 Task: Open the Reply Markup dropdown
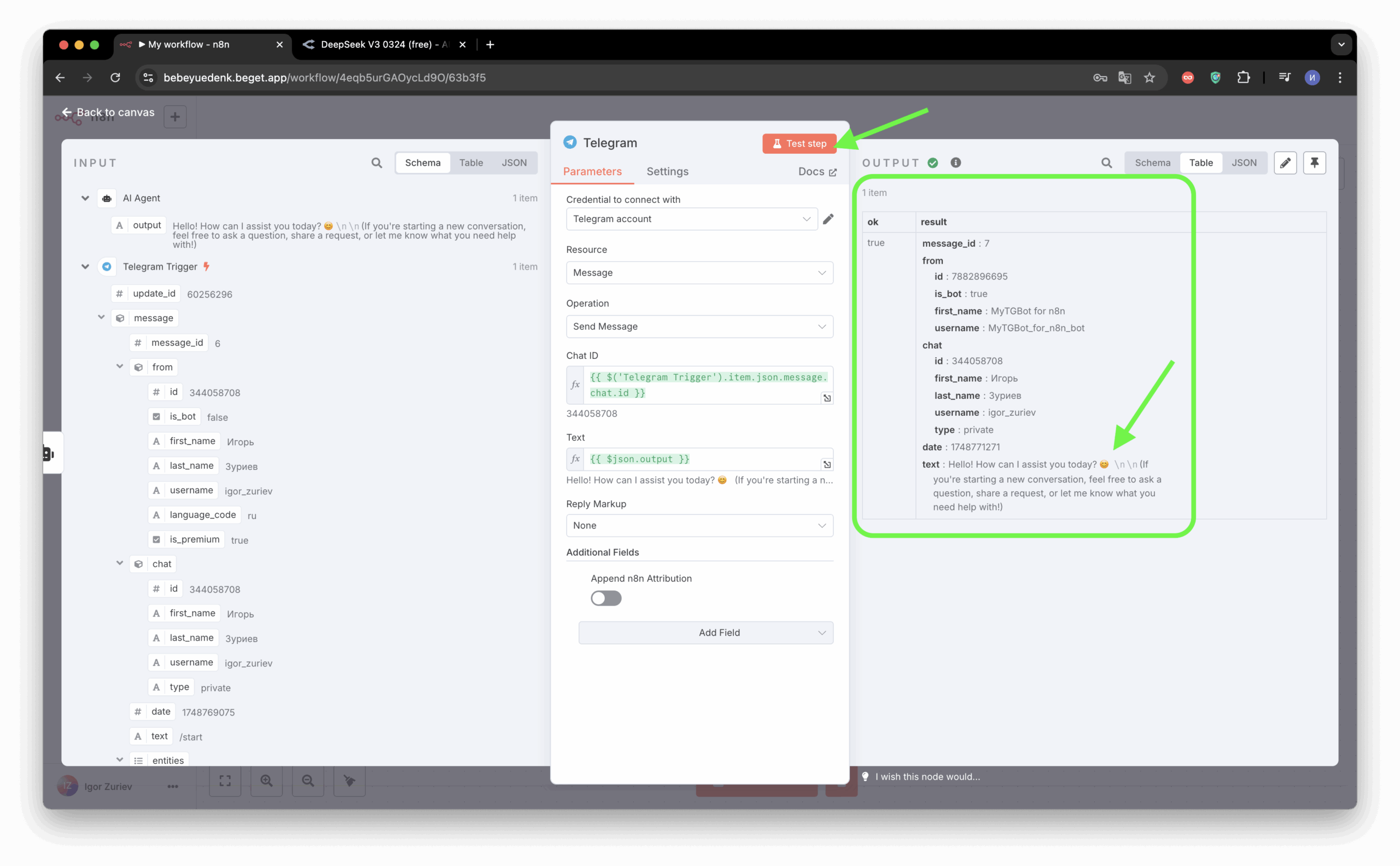tap(699, 525)
